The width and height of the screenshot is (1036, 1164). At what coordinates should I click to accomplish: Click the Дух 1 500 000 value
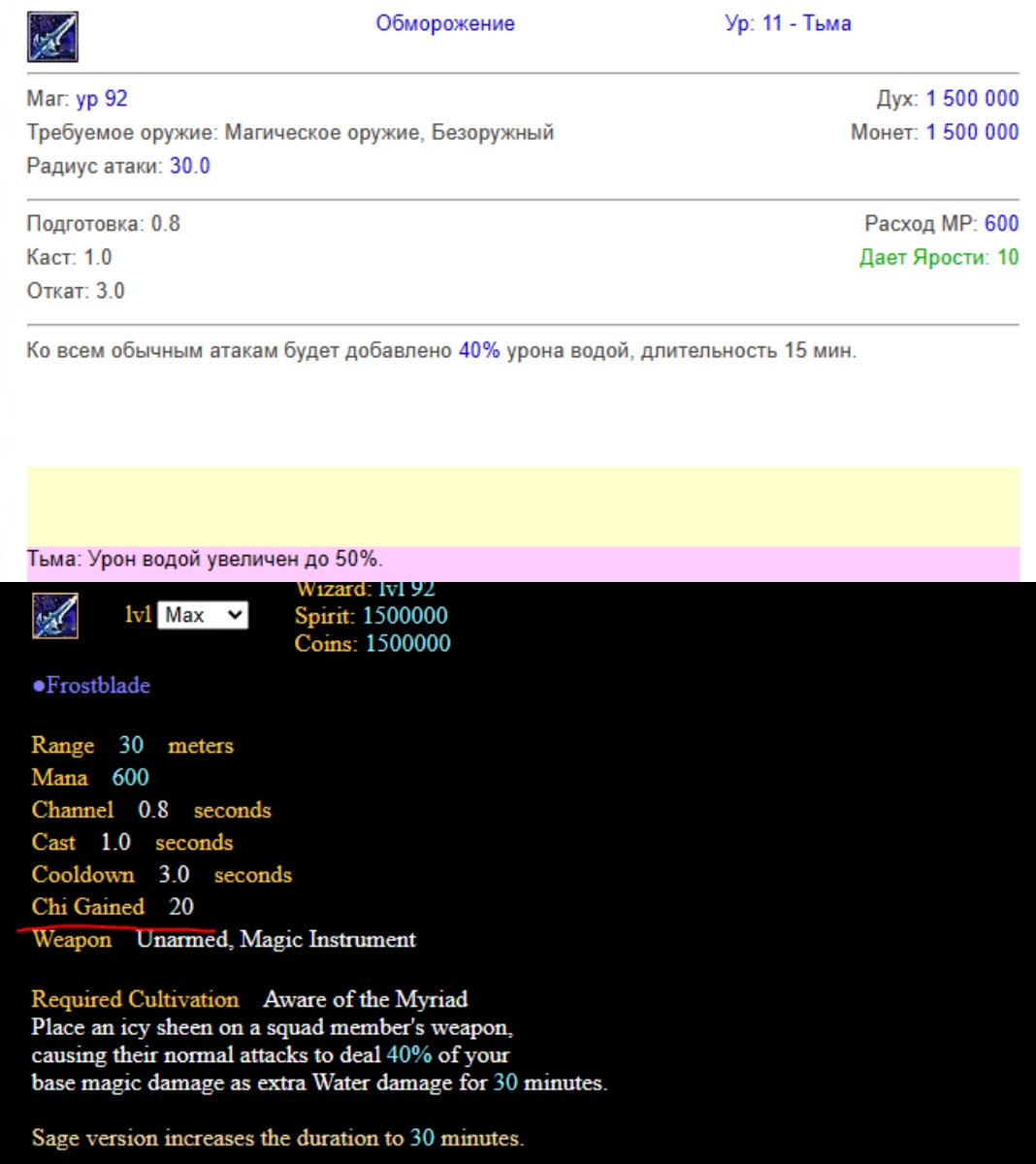pyautogui.click(x=972, y=98)
